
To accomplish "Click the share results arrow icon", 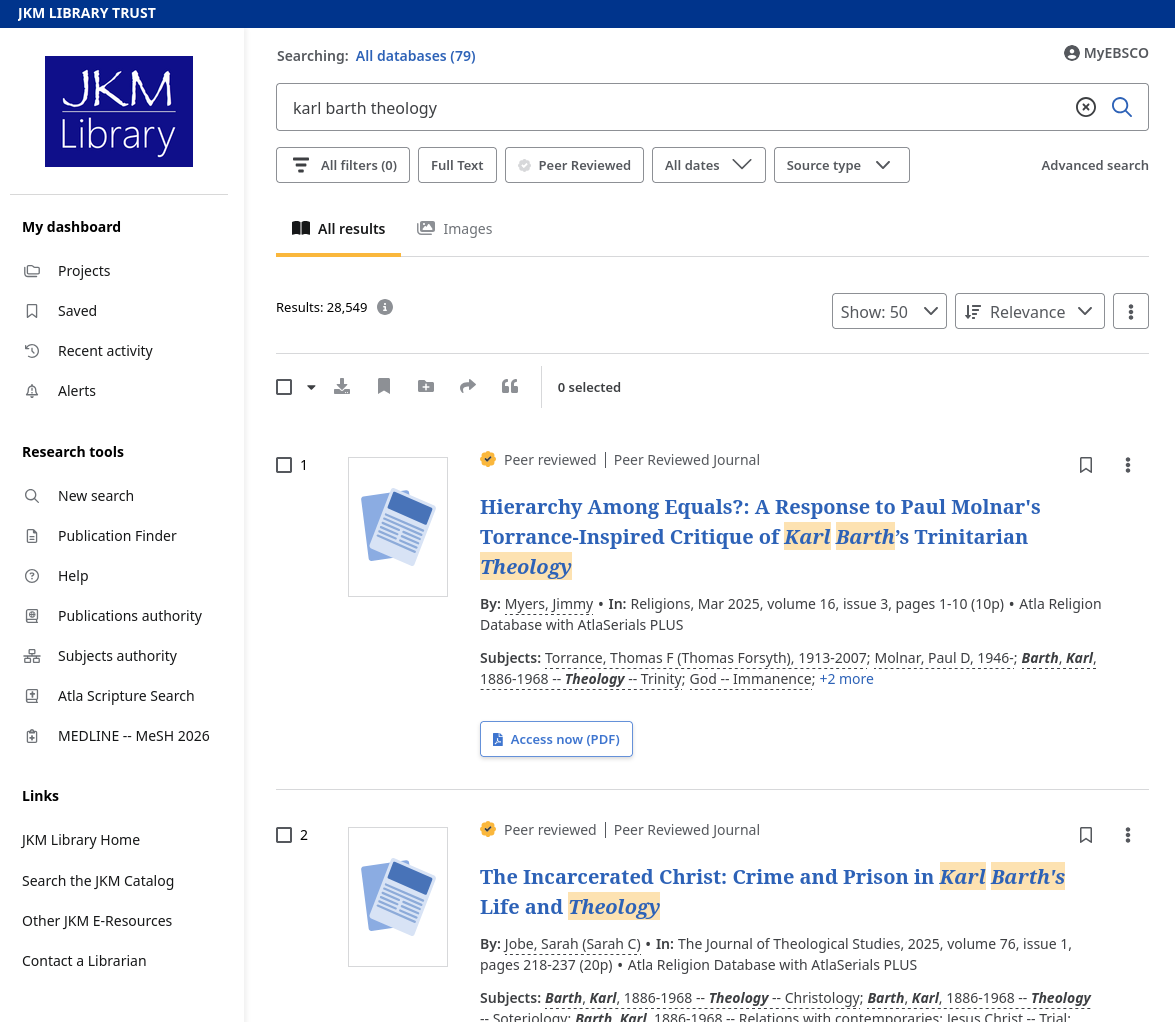I will coord(468,386).
